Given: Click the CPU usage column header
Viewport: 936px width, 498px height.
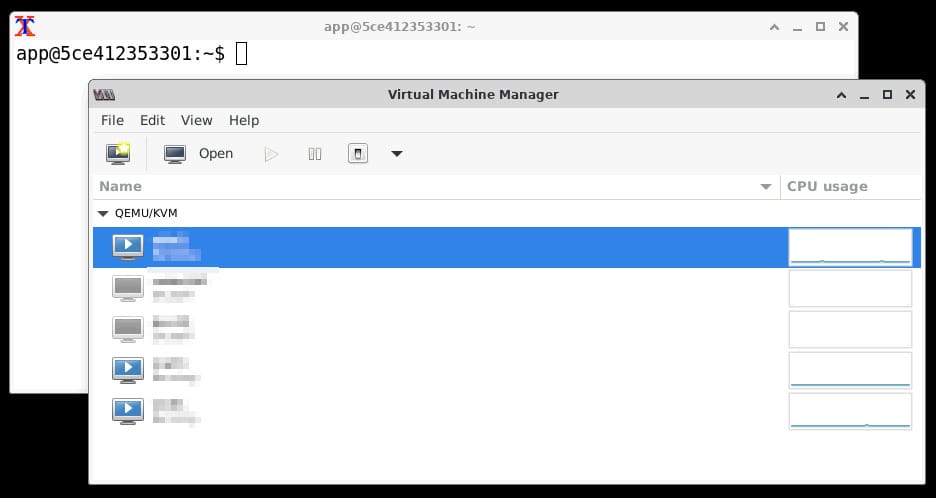Looking at the screenshot, I should point(850,186).
